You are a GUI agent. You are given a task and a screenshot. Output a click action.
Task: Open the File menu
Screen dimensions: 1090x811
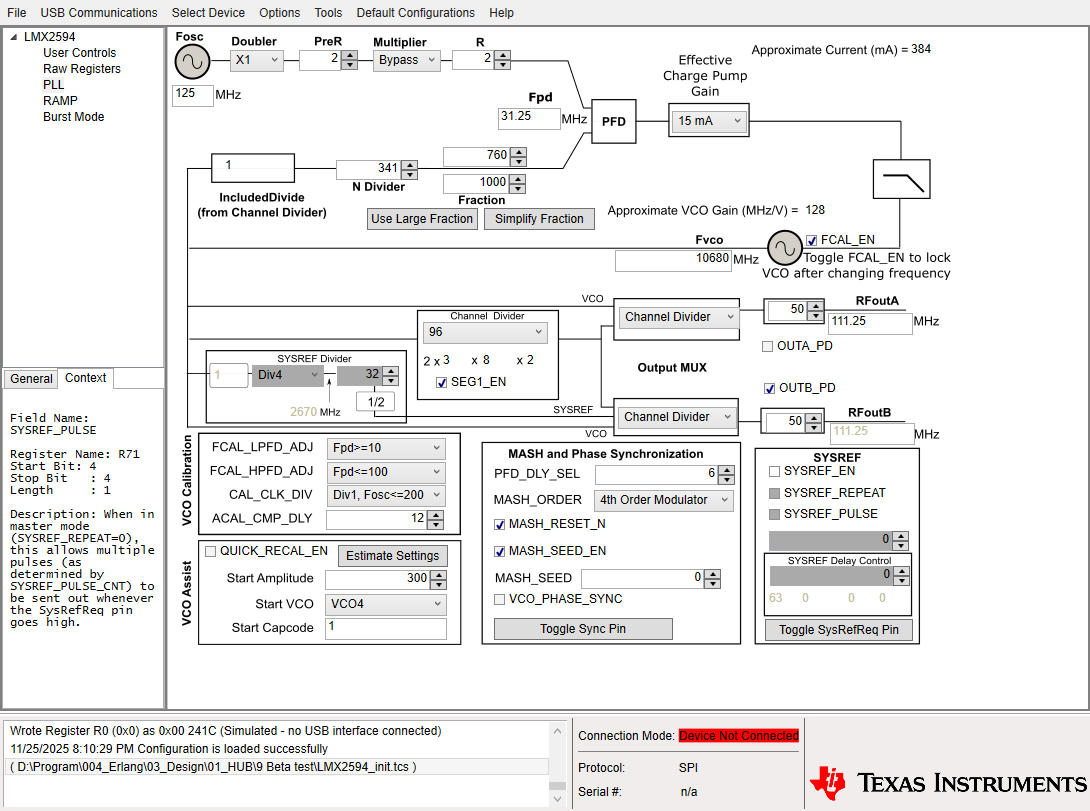[x=17, y=13]
